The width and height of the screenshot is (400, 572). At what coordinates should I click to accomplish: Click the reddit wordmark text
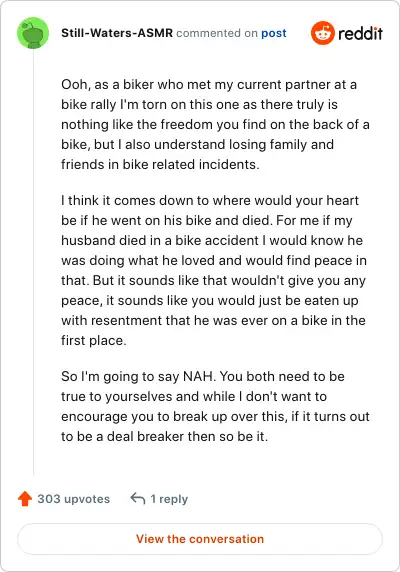(360, 34)
